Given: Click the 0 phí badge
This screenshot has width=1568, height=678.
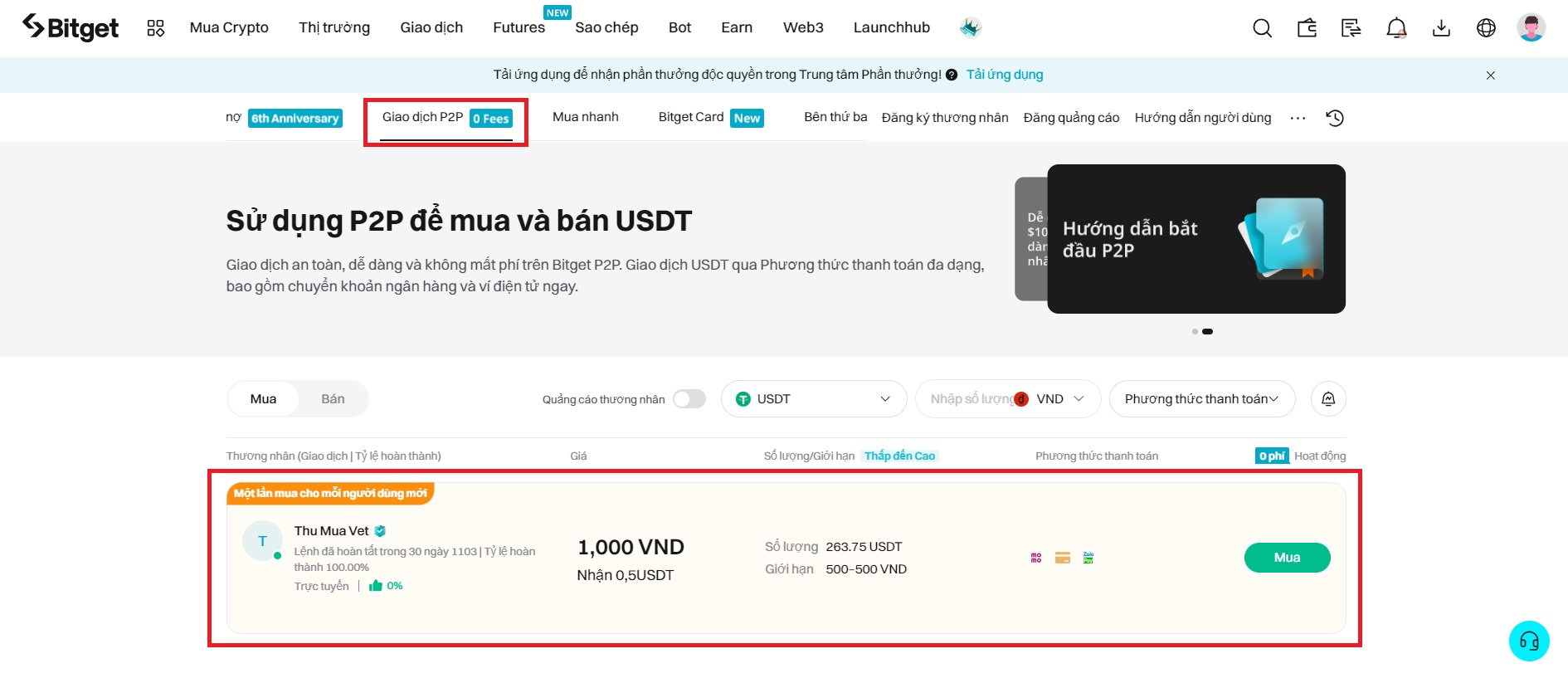Looking at the screenshot, I should point(1272,456).
